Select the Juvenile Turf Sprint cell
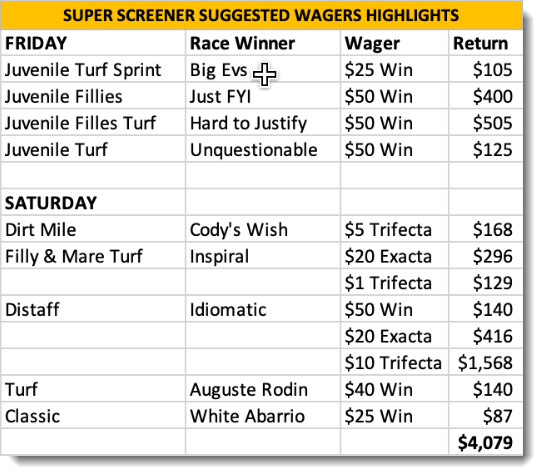Screen dimensions: 543x476 coord(93,69)
